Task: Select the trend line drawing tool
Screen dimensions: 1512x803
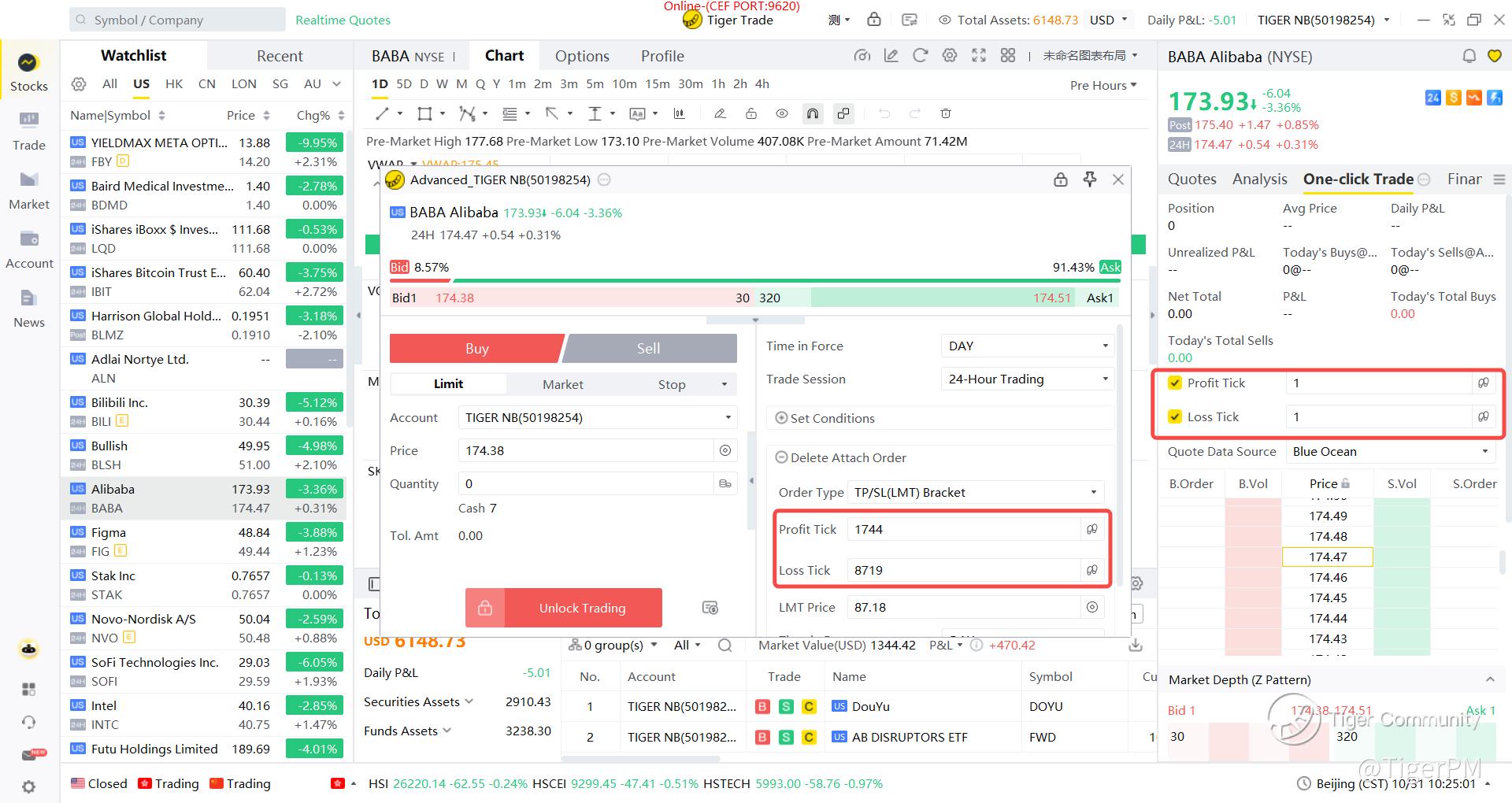Action: tap(383, 113)
